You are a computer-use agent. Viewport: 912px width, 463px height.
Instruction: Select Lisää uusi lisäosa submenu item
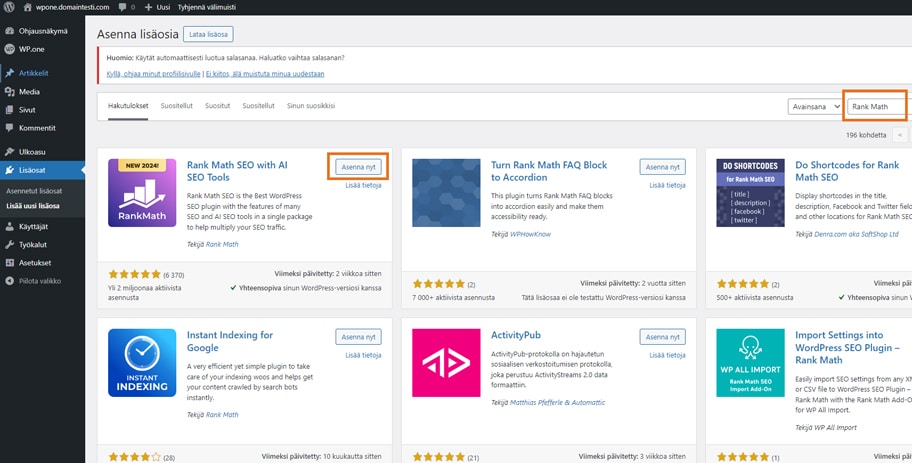point(33,205)
